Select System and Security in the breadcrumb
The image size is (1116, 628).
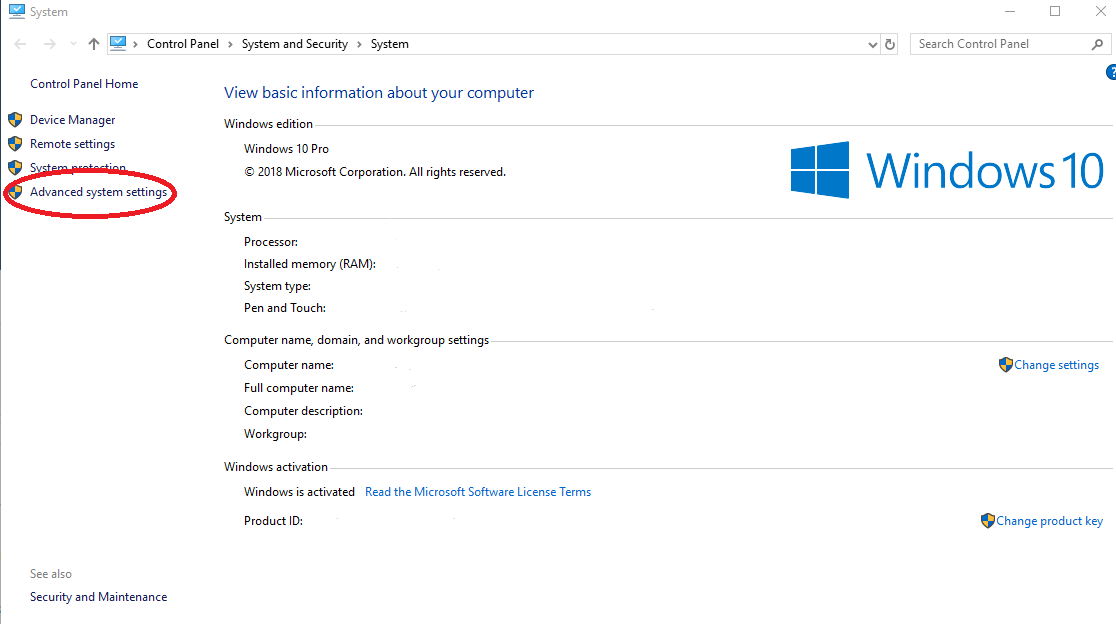pyautogui.click(x=295, y=44)
